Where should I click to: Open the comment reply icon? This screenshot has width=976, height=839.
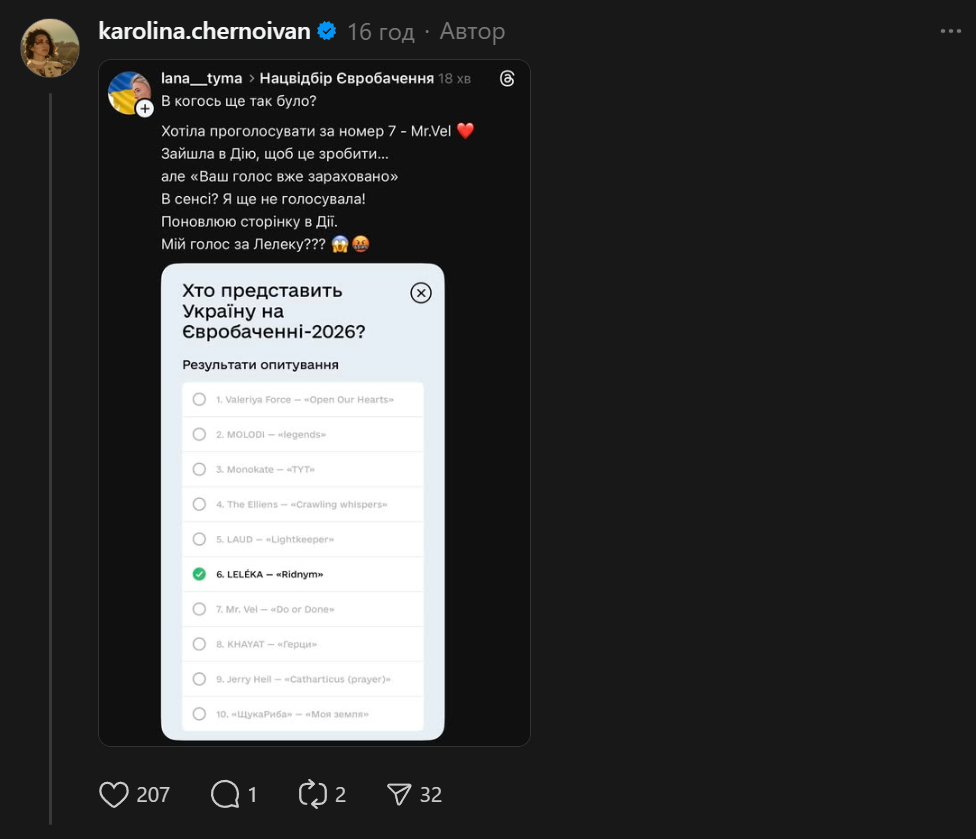pos(226,795)
